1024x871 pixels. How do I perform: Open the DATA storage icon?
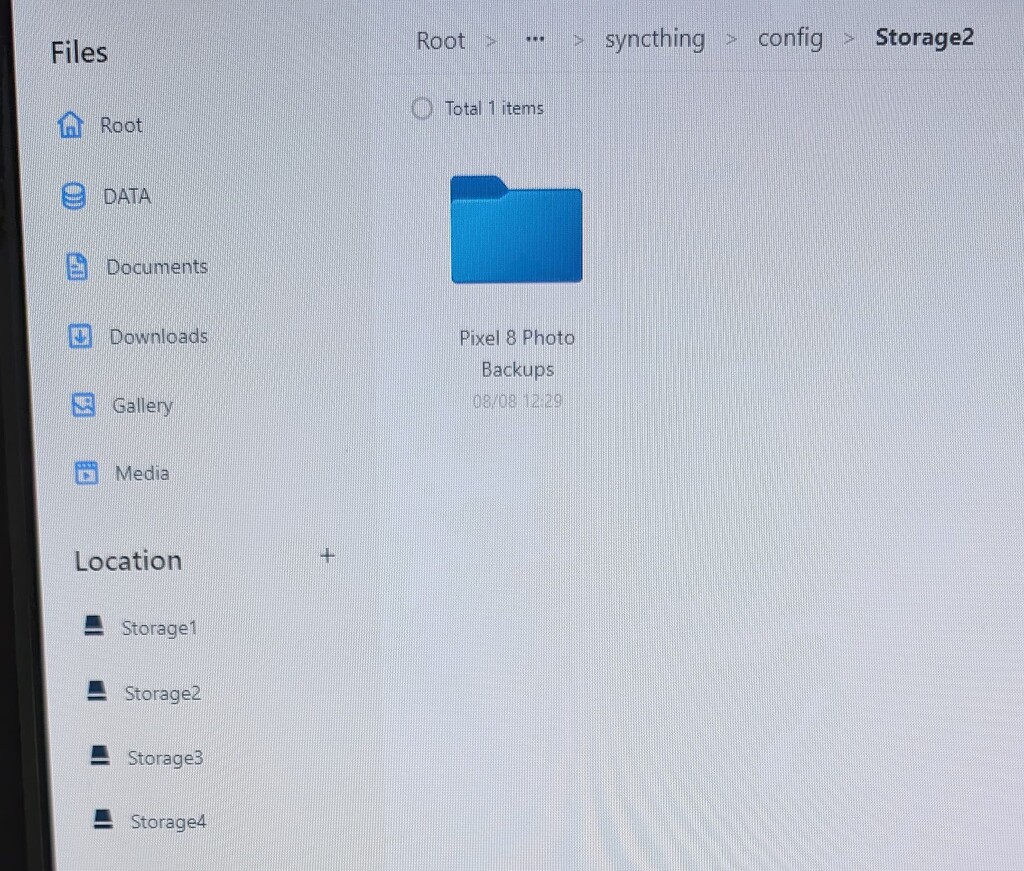(72, 196)
